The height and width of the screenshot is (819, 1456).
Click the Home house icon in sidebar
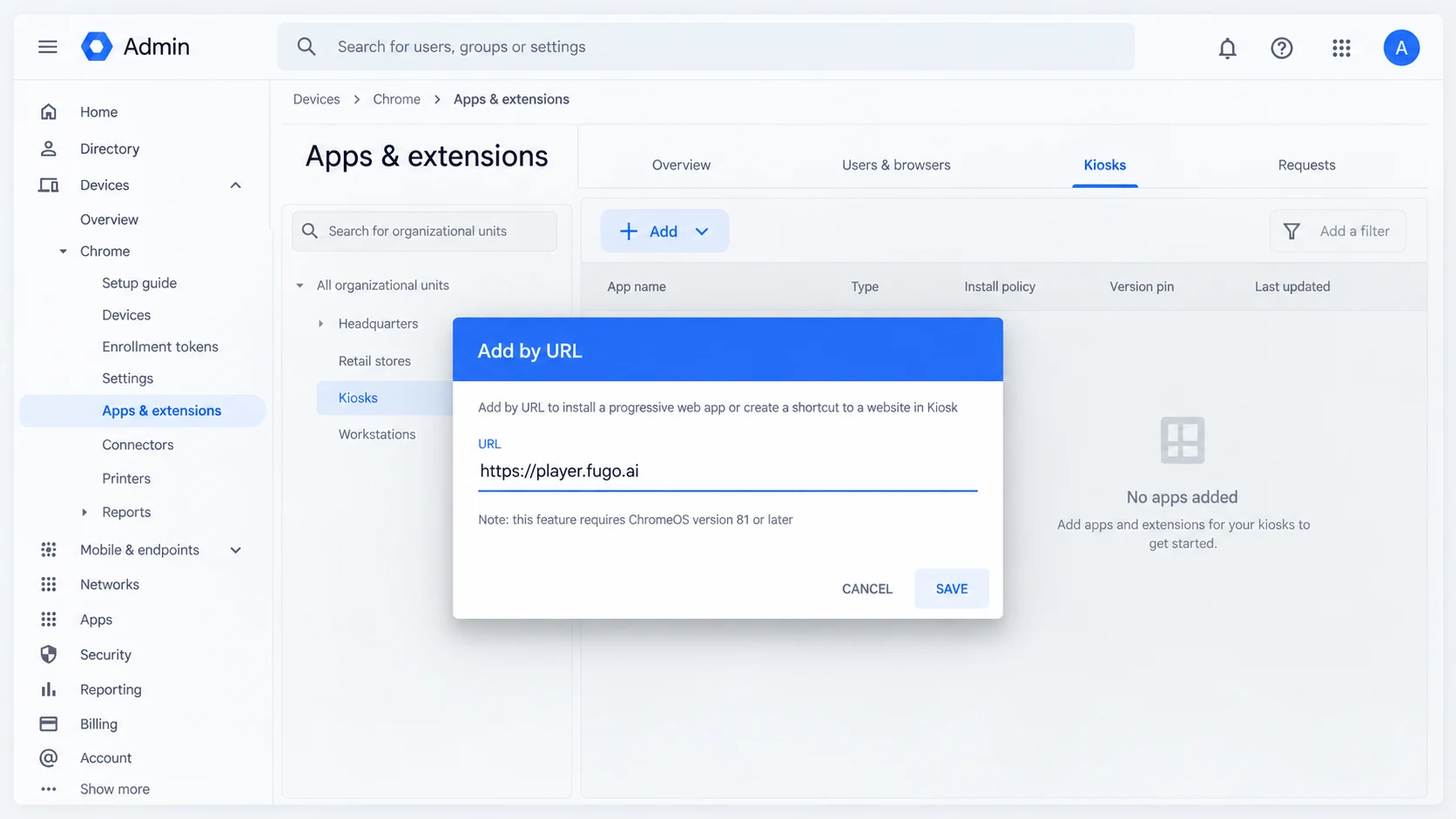(49, 111)
